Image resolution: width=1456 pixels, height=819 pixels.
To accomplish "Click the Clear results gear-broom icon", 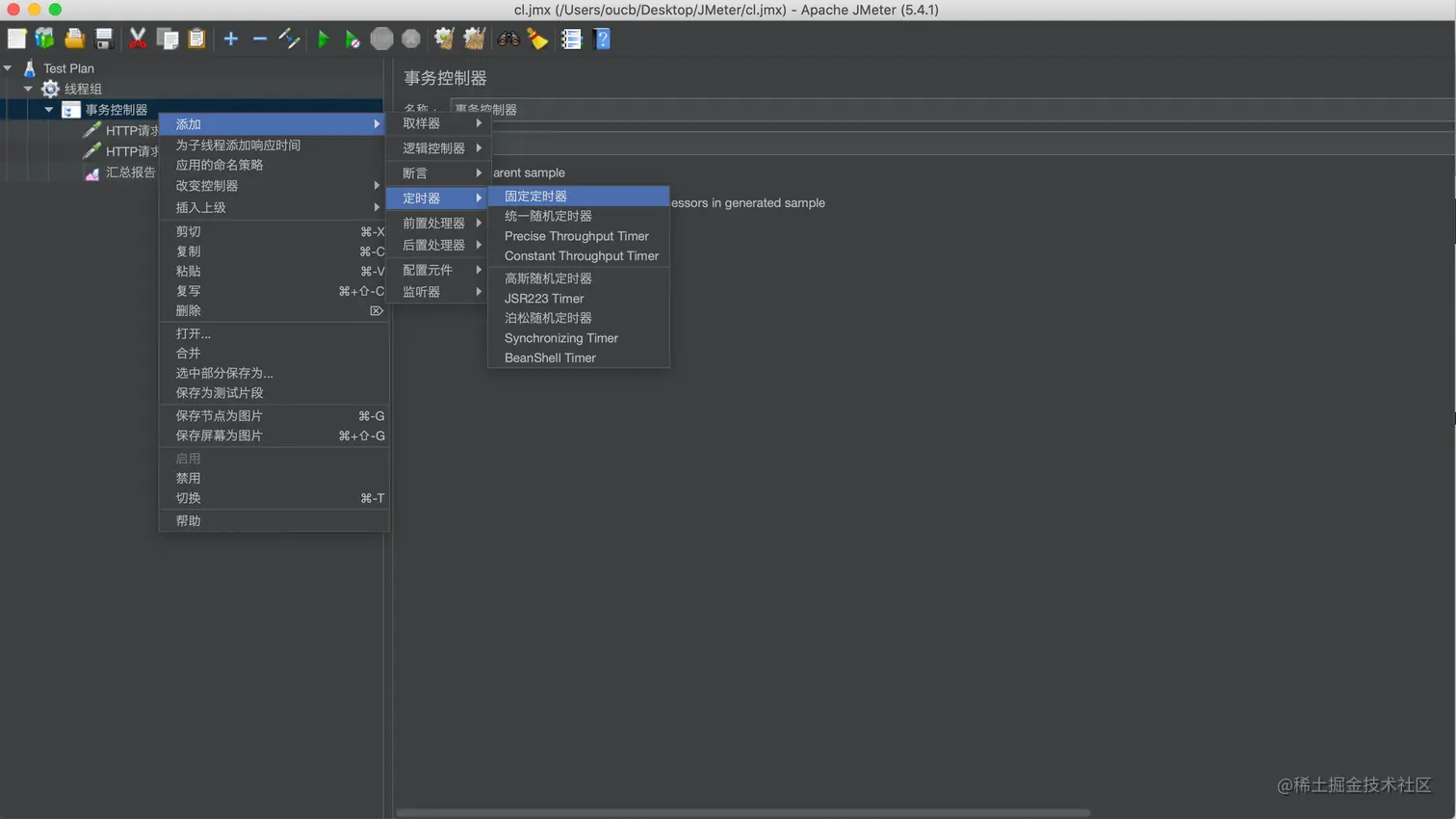I will [x=444, y=39].
